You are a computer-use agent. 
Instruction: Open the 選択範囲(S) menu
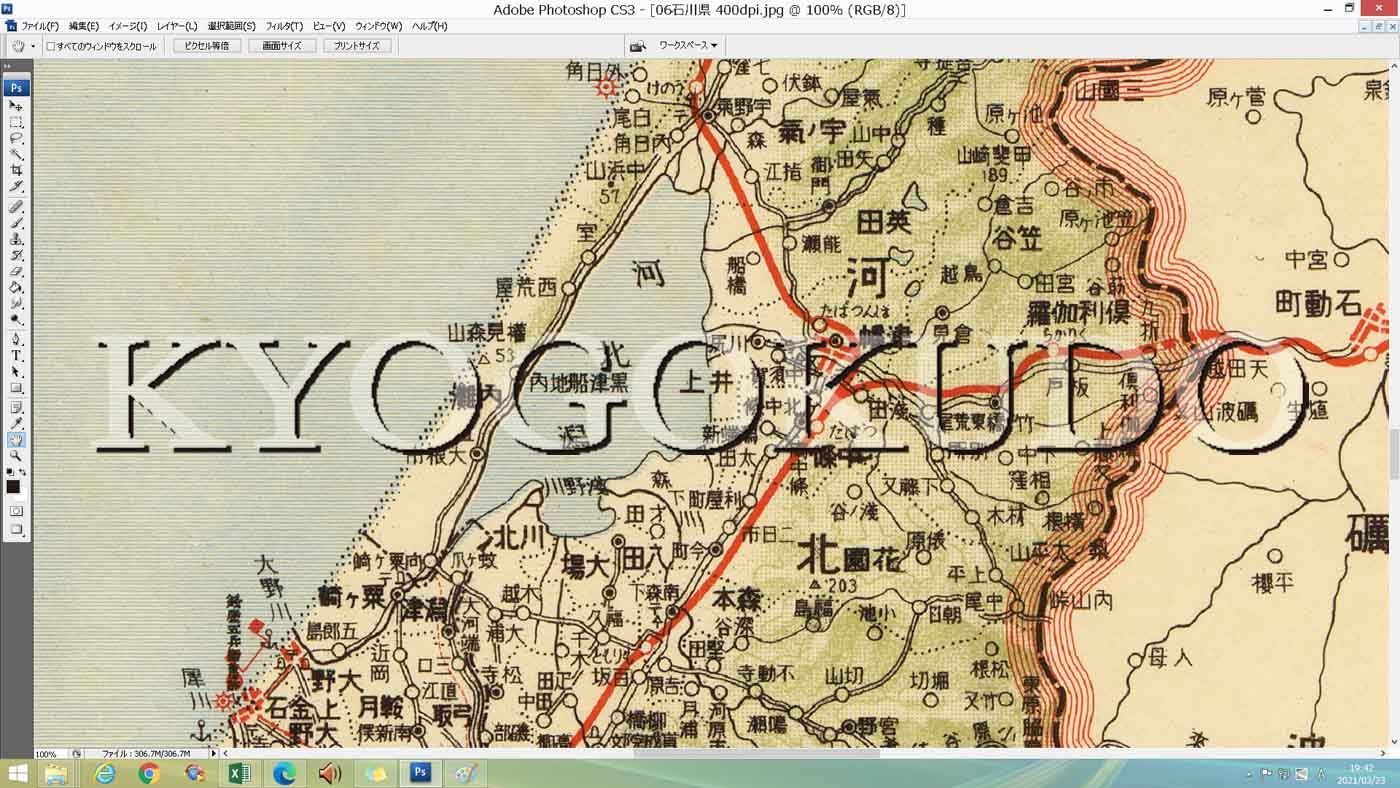[x=232, y=26]
